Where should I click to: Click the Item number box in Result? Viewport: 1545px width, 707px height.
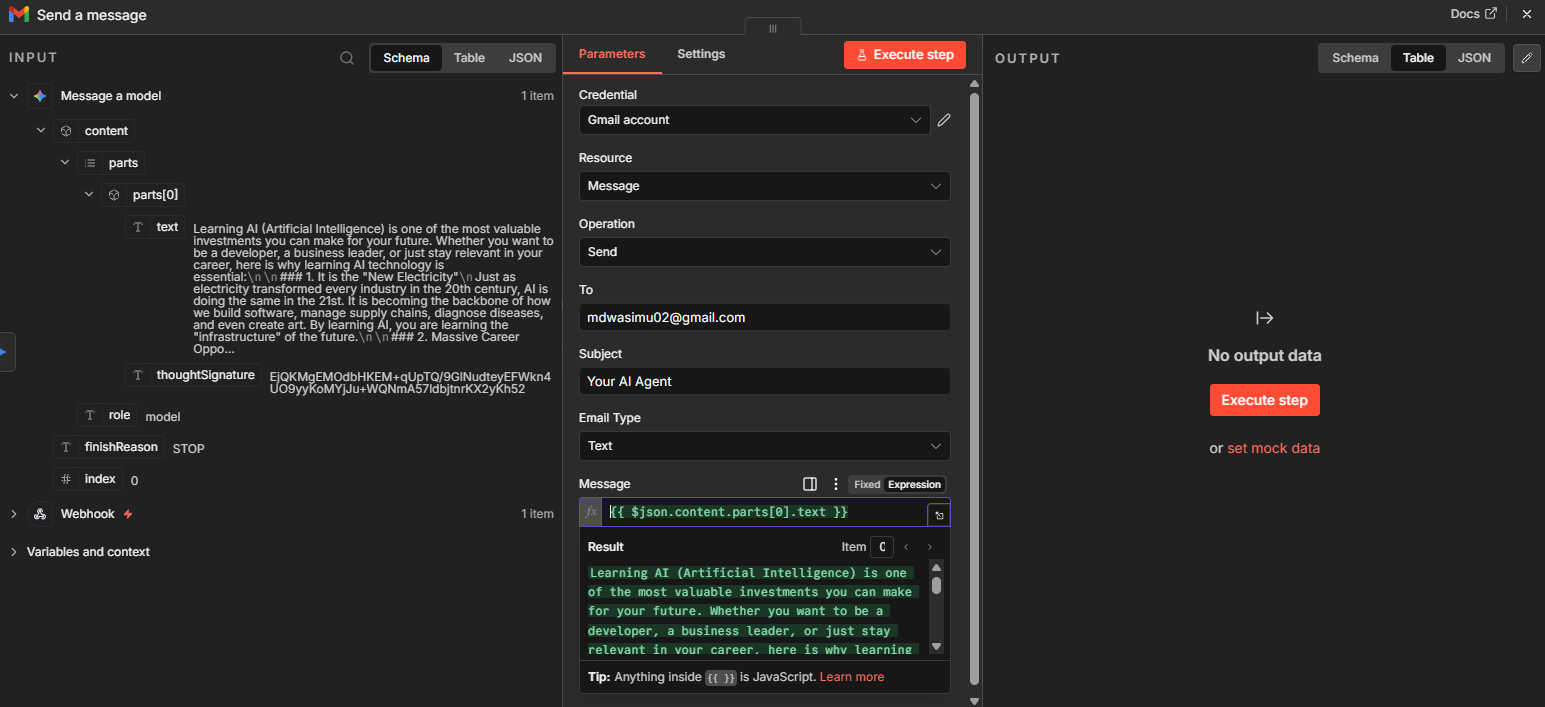pos(881,547)
